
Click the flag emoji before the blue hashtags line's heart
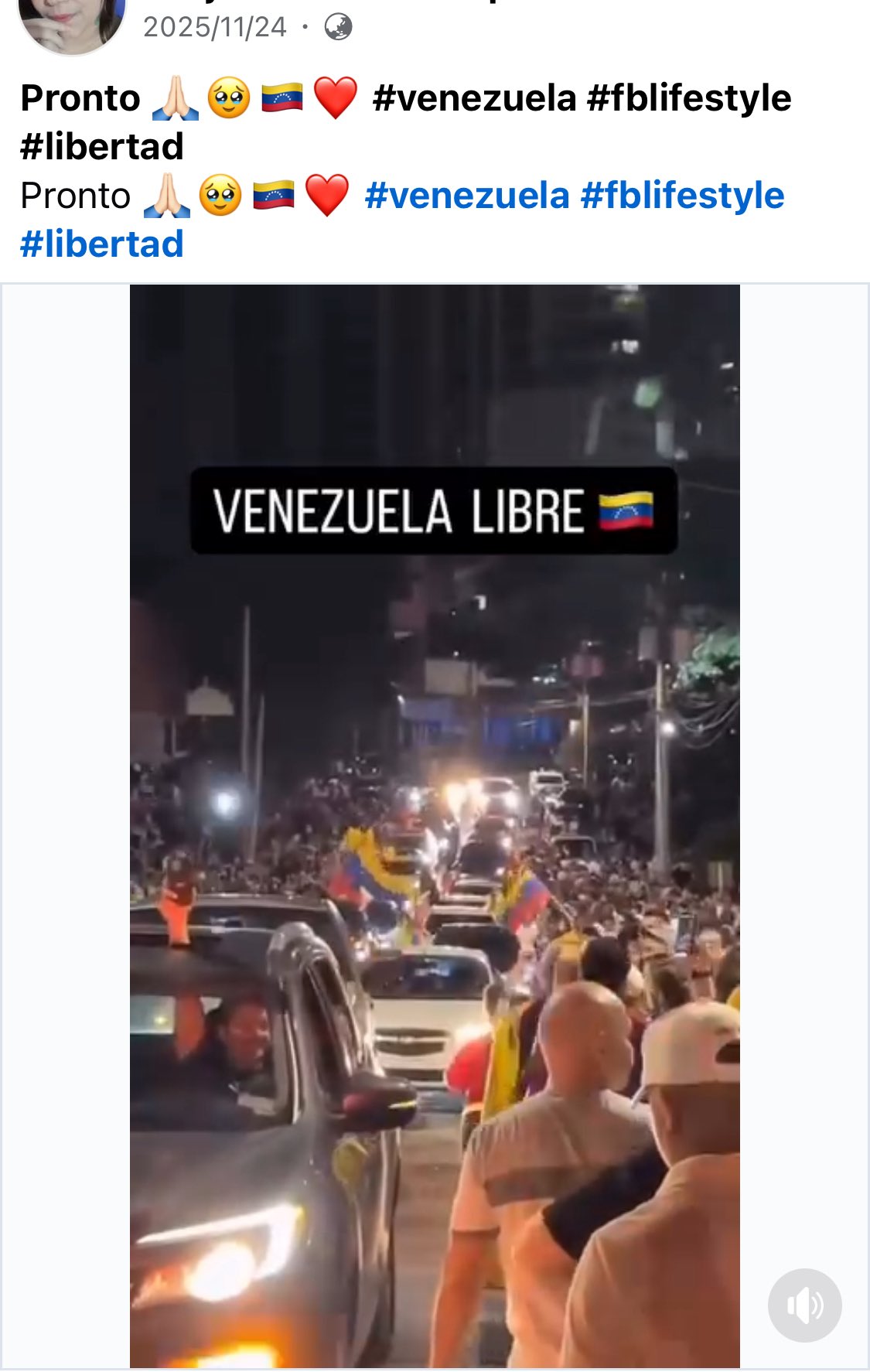pyautogui.click(x=274, y=195)
